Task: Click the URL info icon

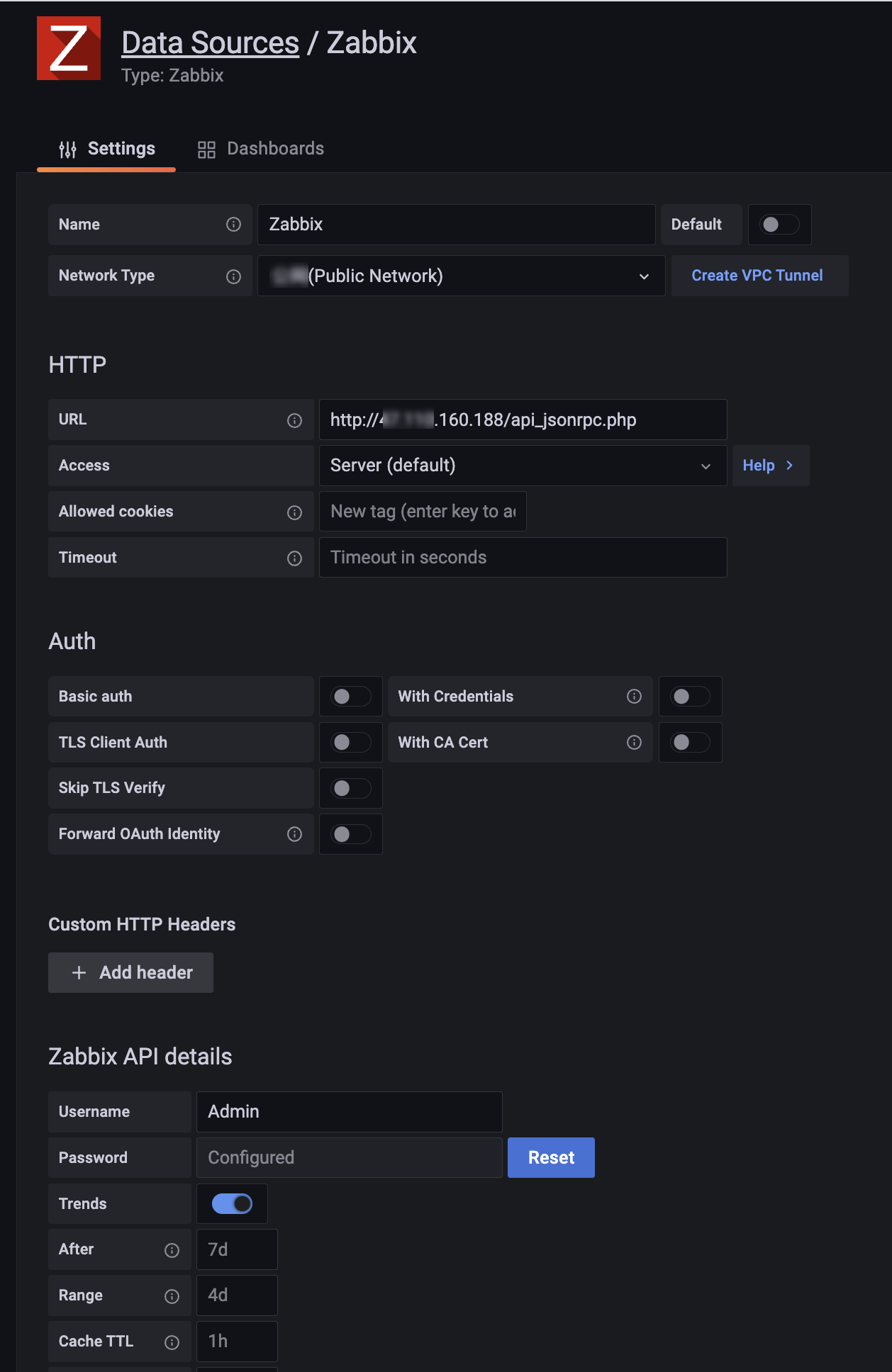Action: coord(294,420)
